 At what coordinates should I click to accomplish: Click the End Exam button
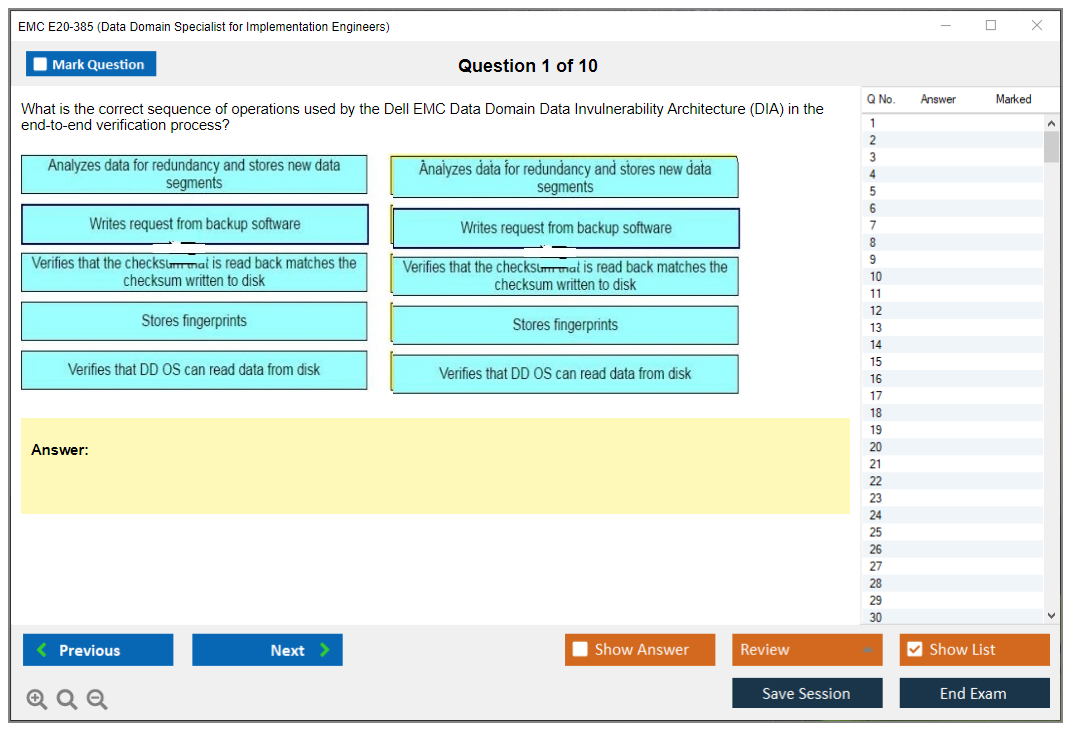(974, 693)
